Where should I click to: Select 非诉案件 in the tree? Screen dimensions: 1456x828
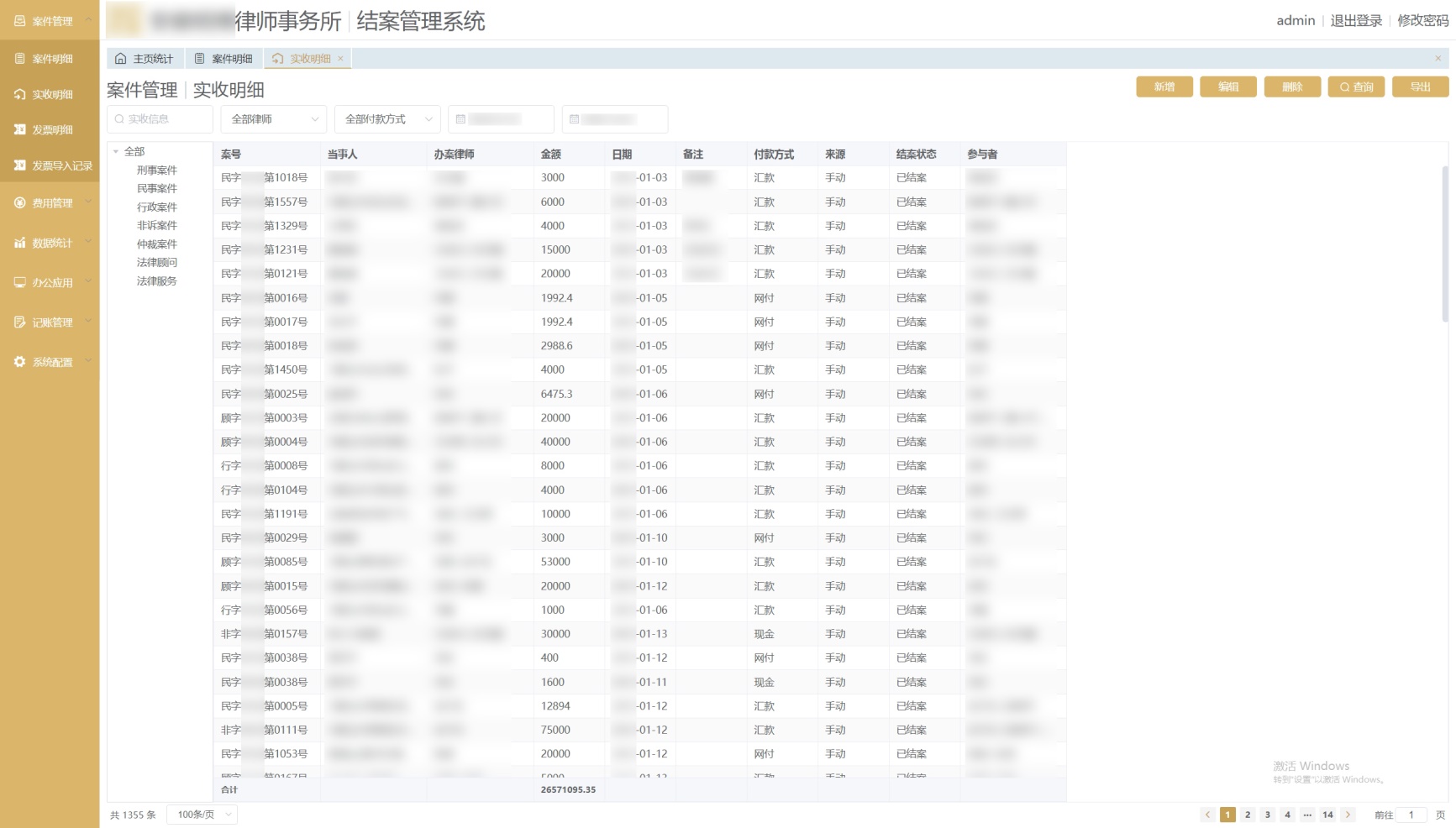157,226
